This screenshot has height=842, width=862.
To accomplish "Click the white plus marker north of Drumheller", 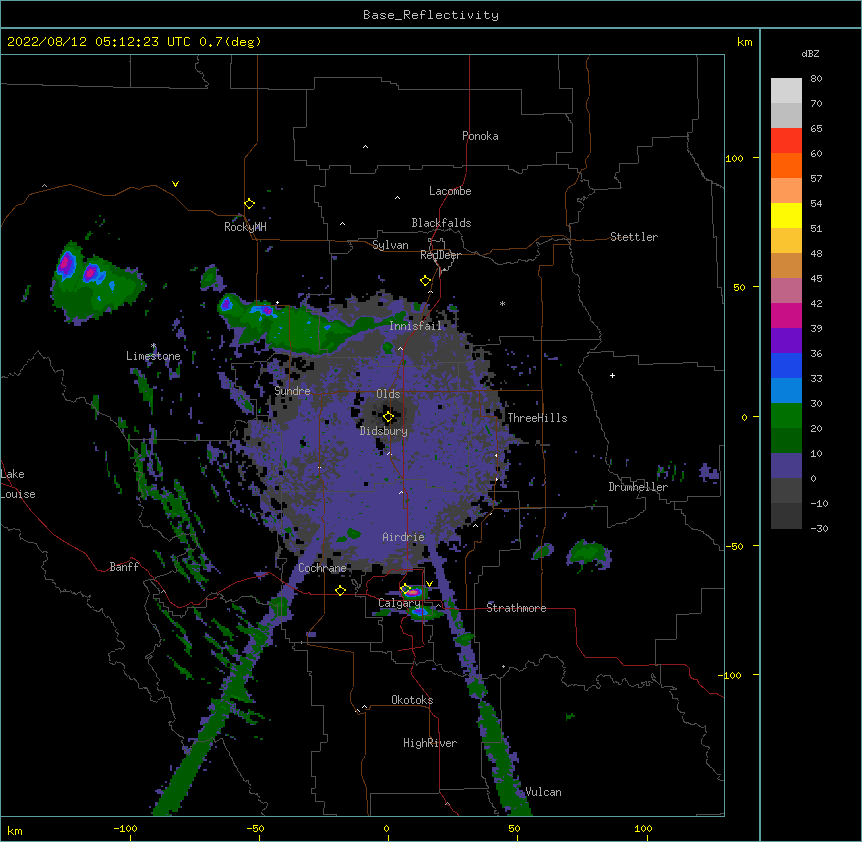I will click(x=612, y=375).
